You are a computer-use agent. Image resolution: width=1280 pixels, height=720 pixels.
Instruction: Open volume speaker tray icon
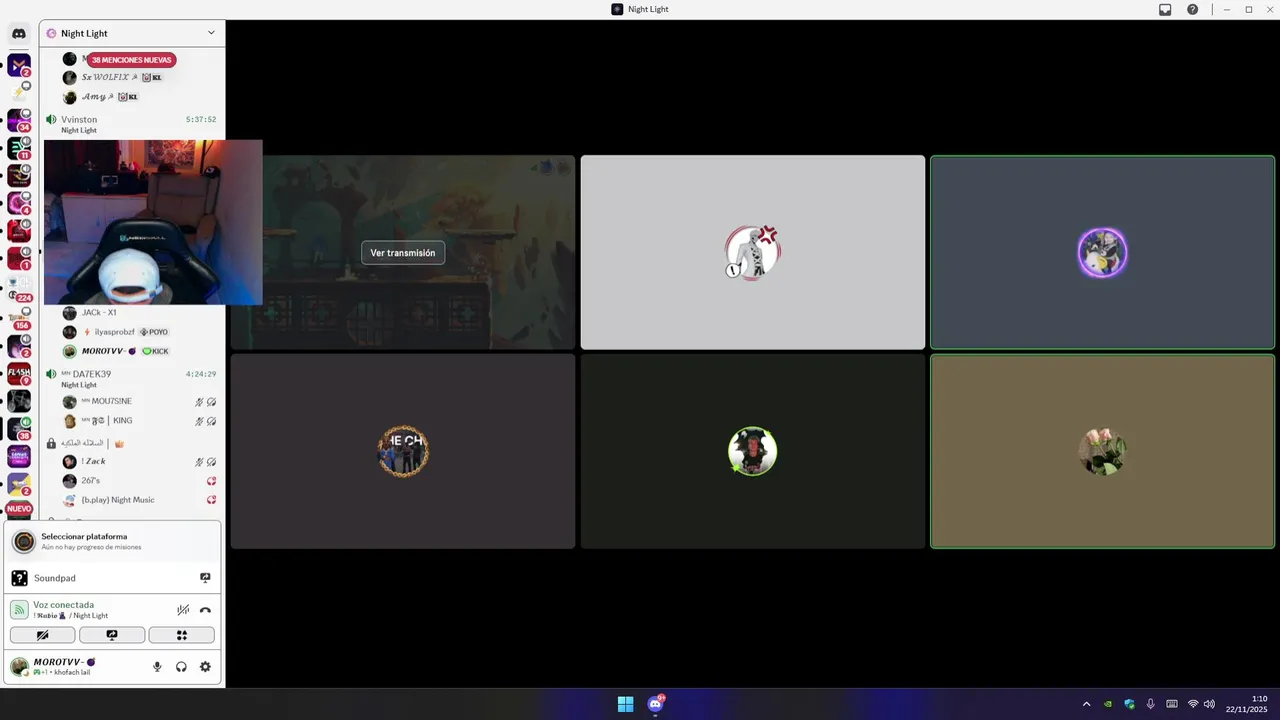click(x=1209, y=704)
